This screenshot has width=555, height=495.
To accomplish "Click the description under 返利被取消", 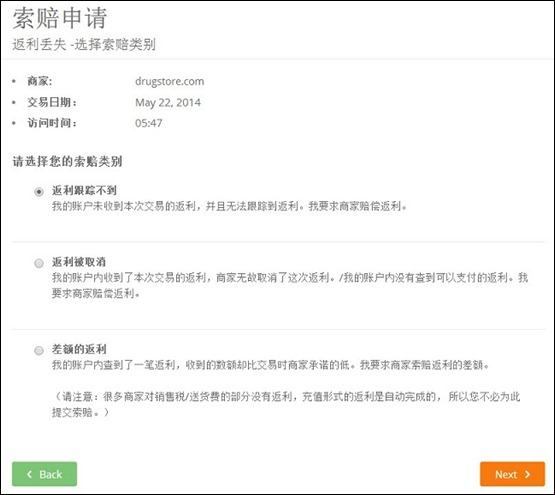I will [290, 285].
